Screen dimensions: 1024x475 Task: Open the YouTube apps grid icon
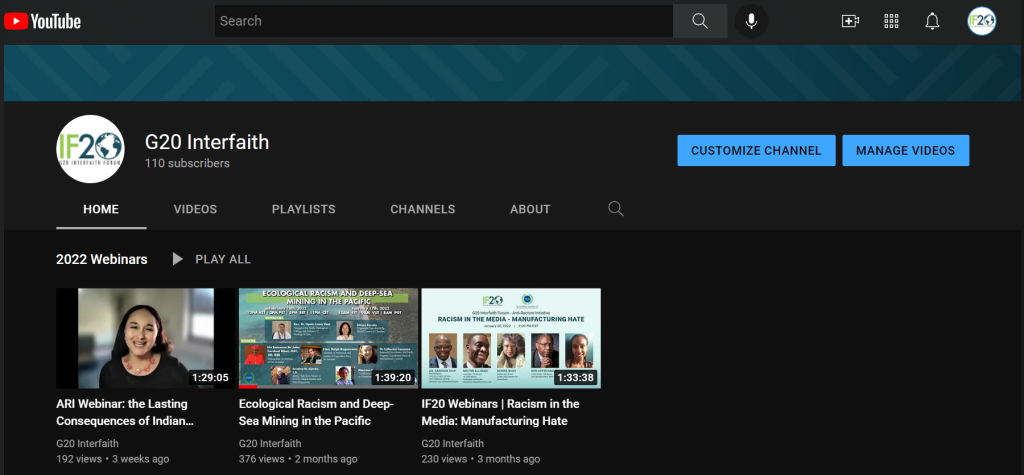click(x=891, y=21)
